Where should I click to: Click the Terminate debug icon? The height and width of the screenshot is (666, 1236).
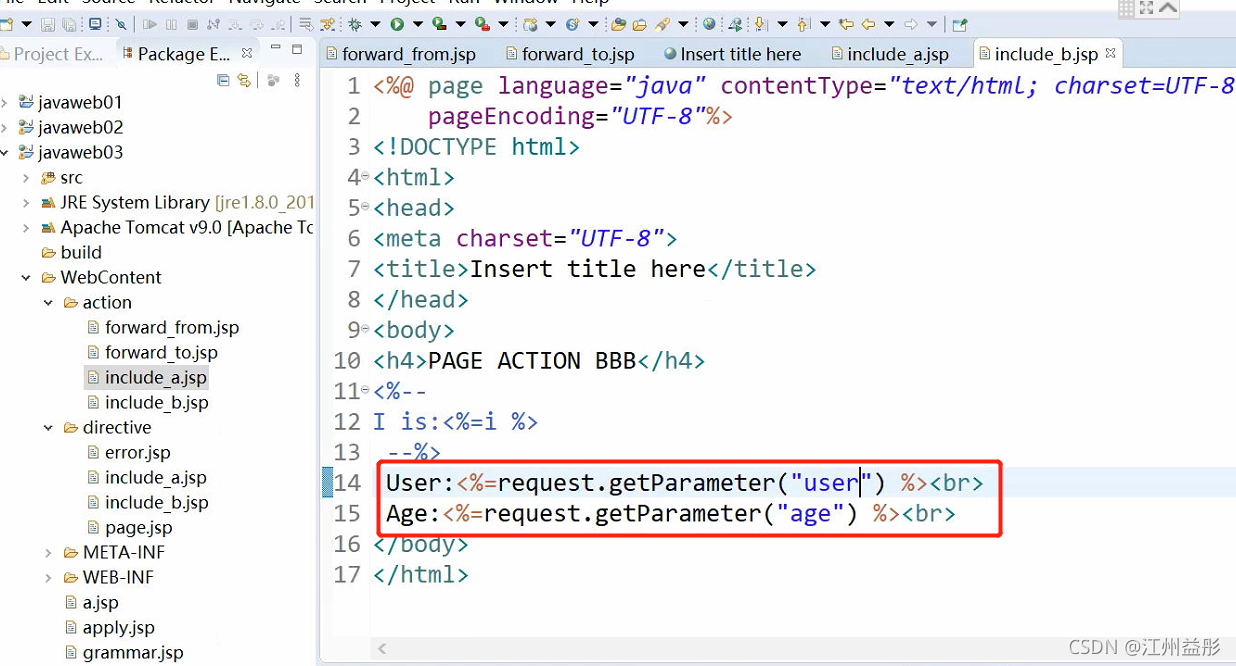[192, 24]
